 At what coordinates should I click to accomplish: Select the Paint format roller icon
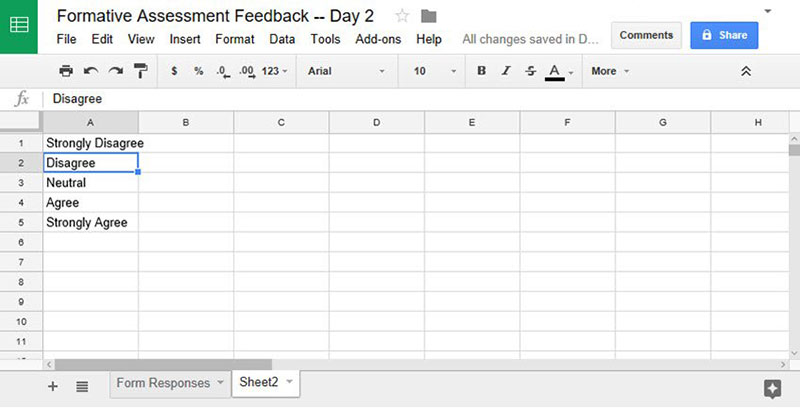[x=140, y=71]
